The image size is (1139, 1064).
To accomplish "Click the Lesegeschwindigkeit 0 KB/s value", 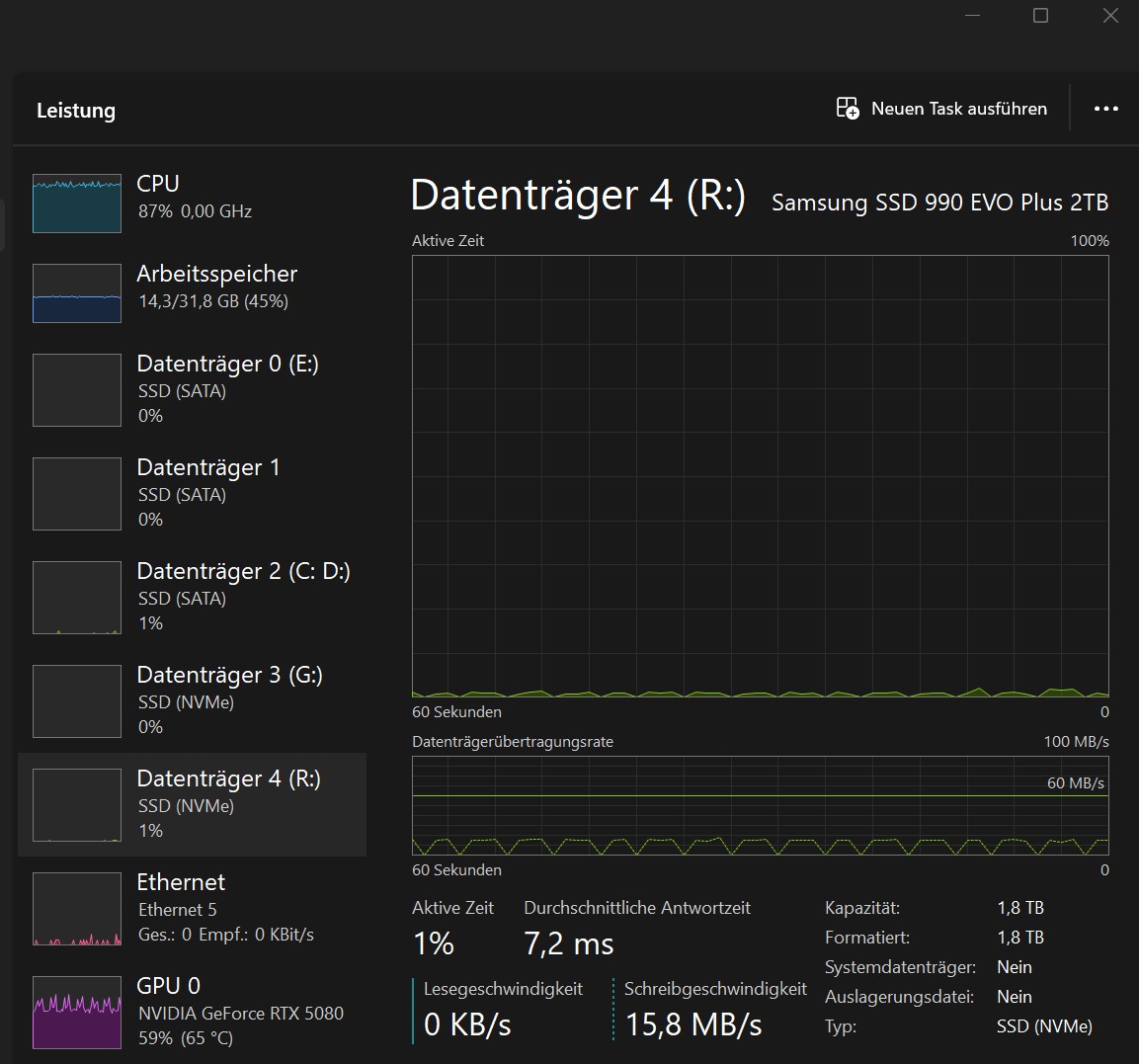I will pyautogui.click(x=467, y=1024).
